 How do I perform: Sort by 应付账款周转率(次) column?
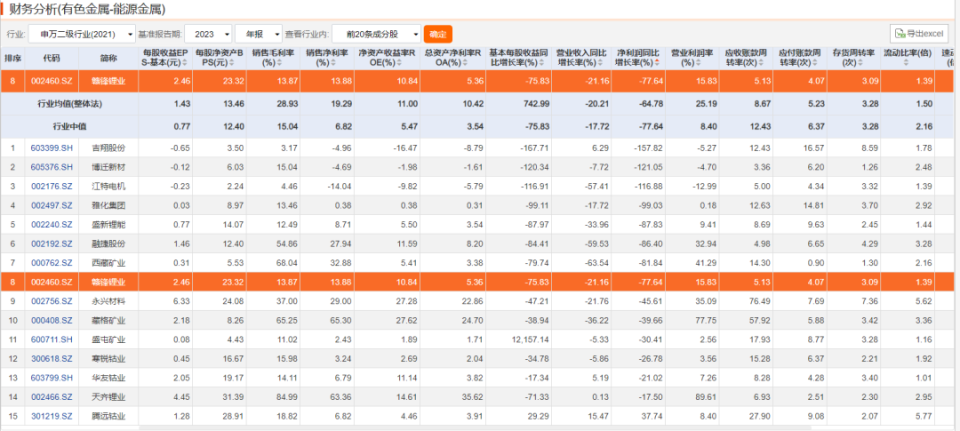coord(799,58)
